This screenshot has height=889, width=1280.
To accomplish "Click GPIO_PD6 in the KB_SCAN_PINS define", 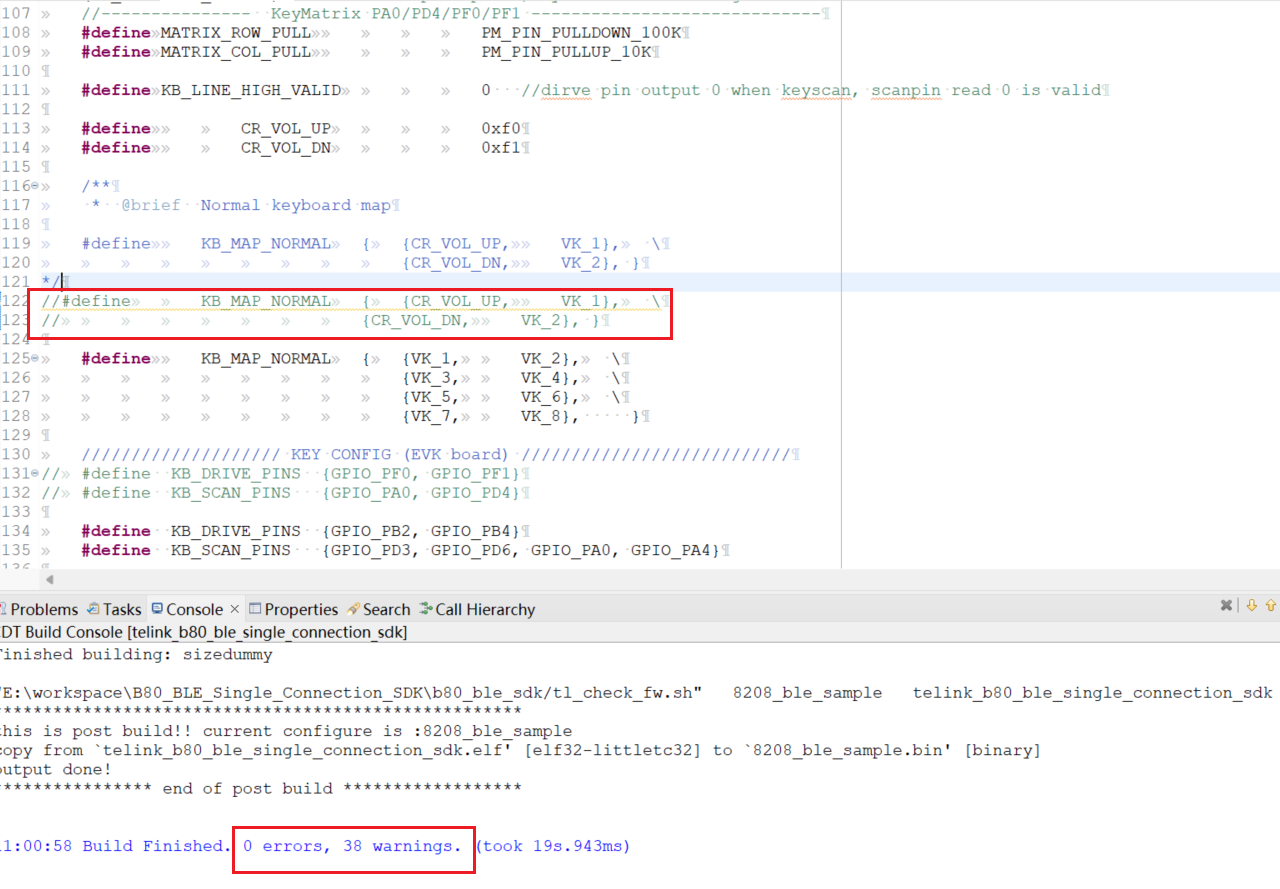I will tap(470, 550).
